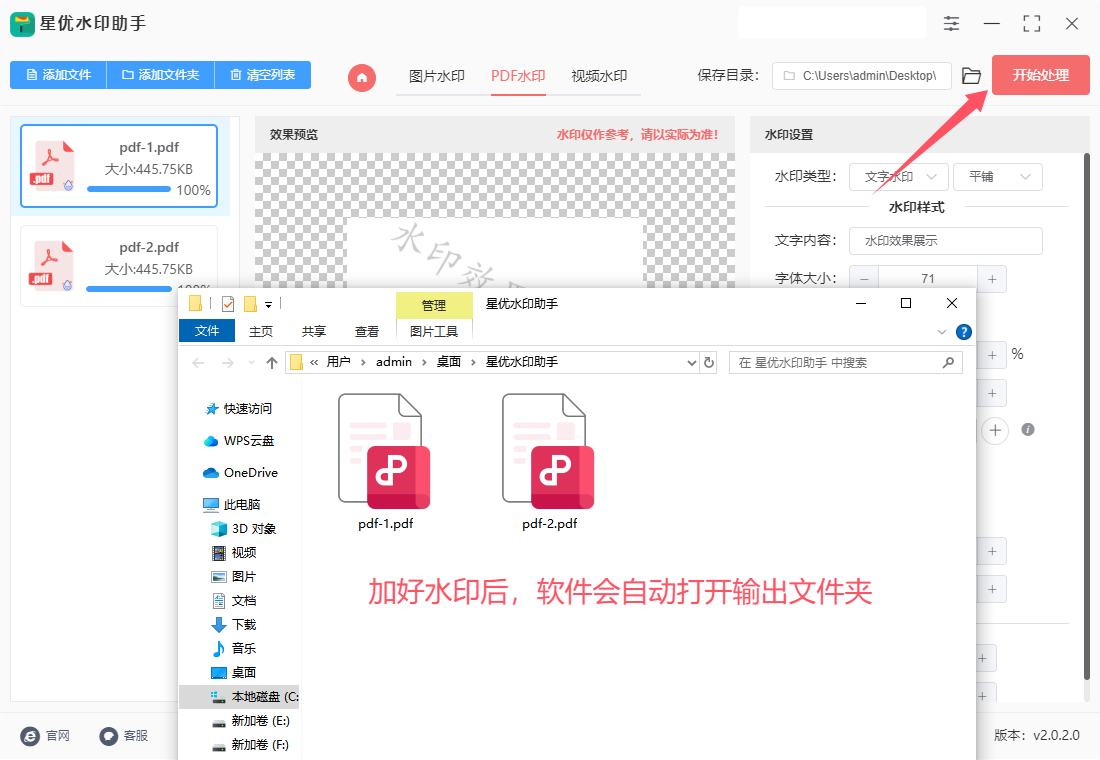Open the 主页 ribbon tab in Explorer

261,331
